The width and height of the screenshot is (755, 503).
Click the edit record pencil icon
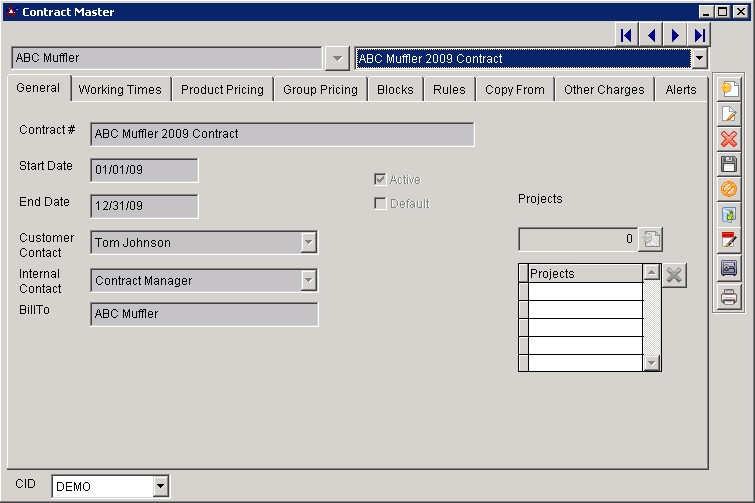tap(728, 115)
